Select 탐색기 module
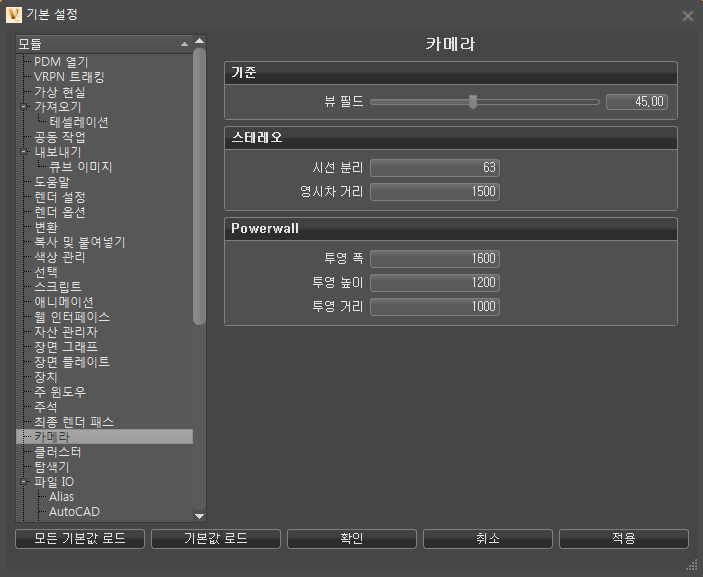703x577 pixels. 52,467
